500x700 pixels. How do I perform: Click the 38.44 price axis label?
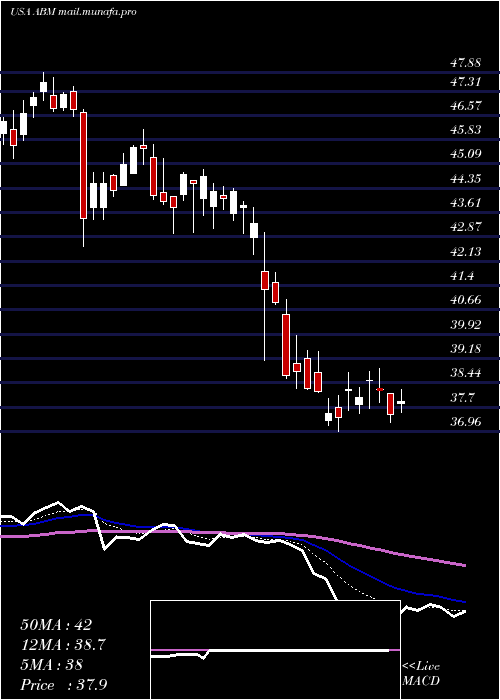(466, 373)
